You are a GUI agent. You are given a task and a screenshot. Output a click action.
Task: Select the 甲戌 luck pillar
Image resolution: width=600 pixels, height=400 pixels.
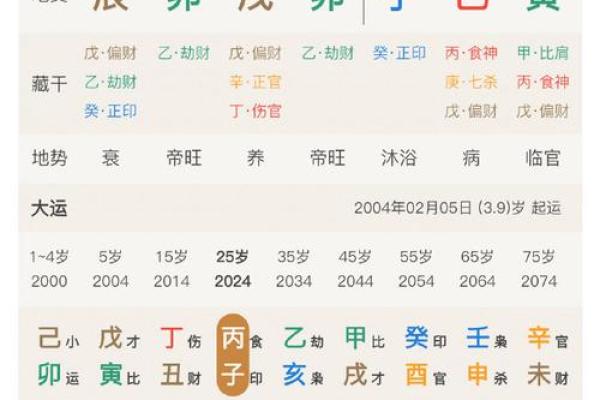(x=364, y=357)
